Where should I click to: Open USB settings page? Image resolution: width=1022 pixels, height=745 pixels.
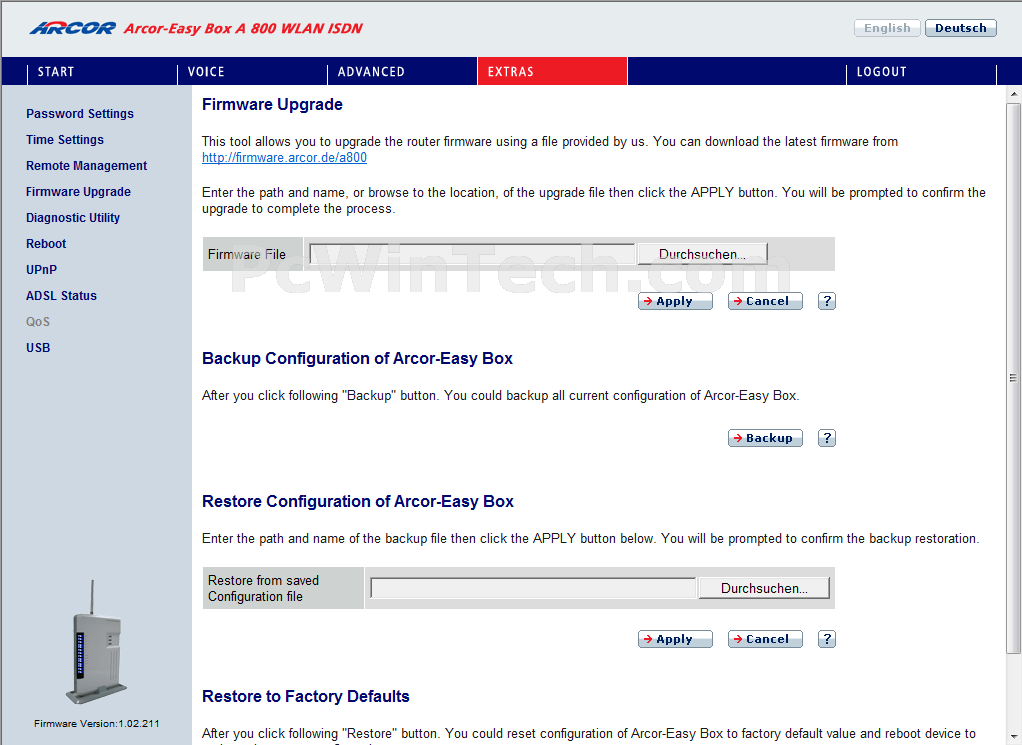pyautogui.click(x=38, y=348)
